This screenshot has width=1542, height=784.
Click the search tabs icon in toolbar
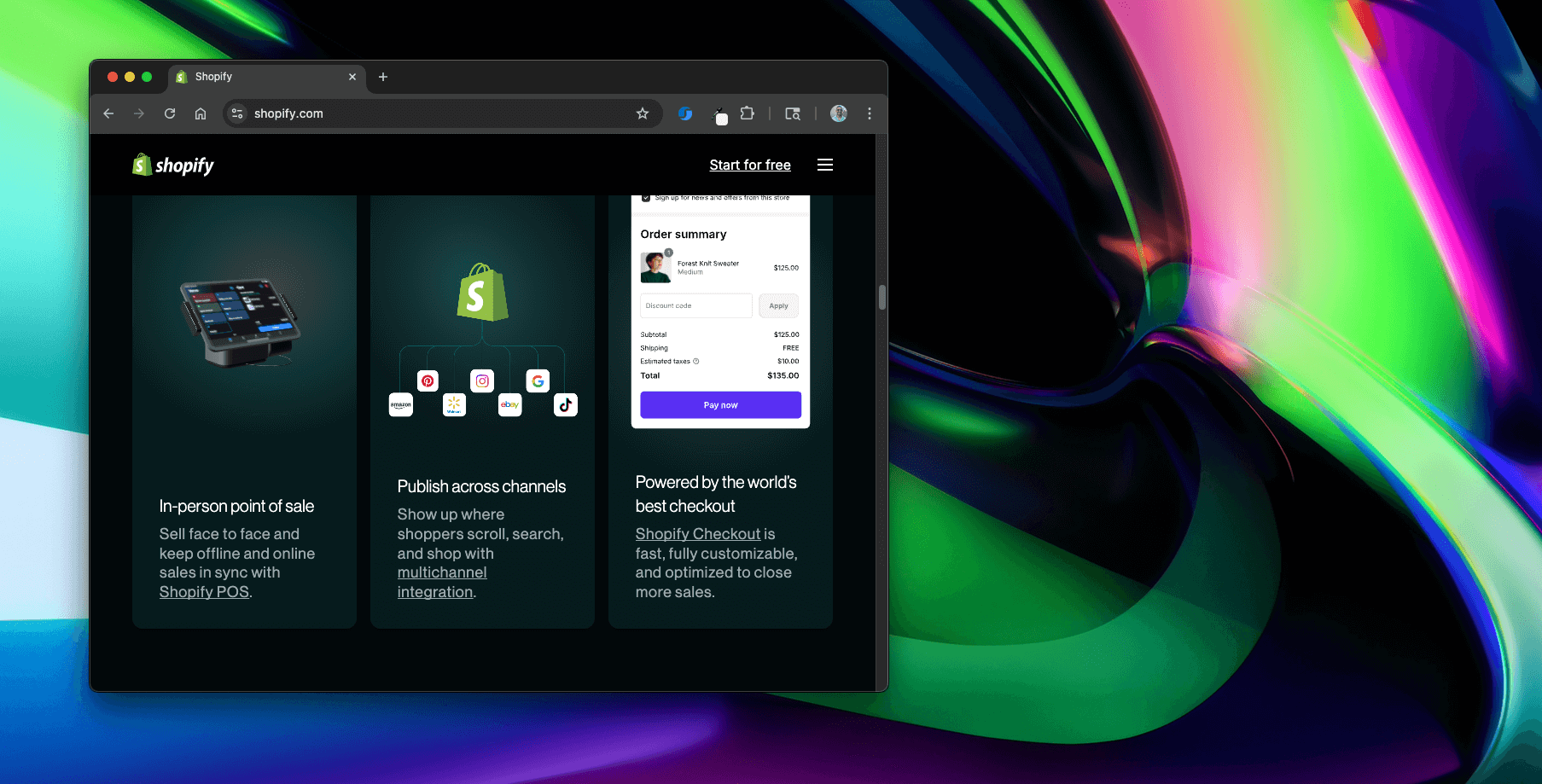point(793,113)
